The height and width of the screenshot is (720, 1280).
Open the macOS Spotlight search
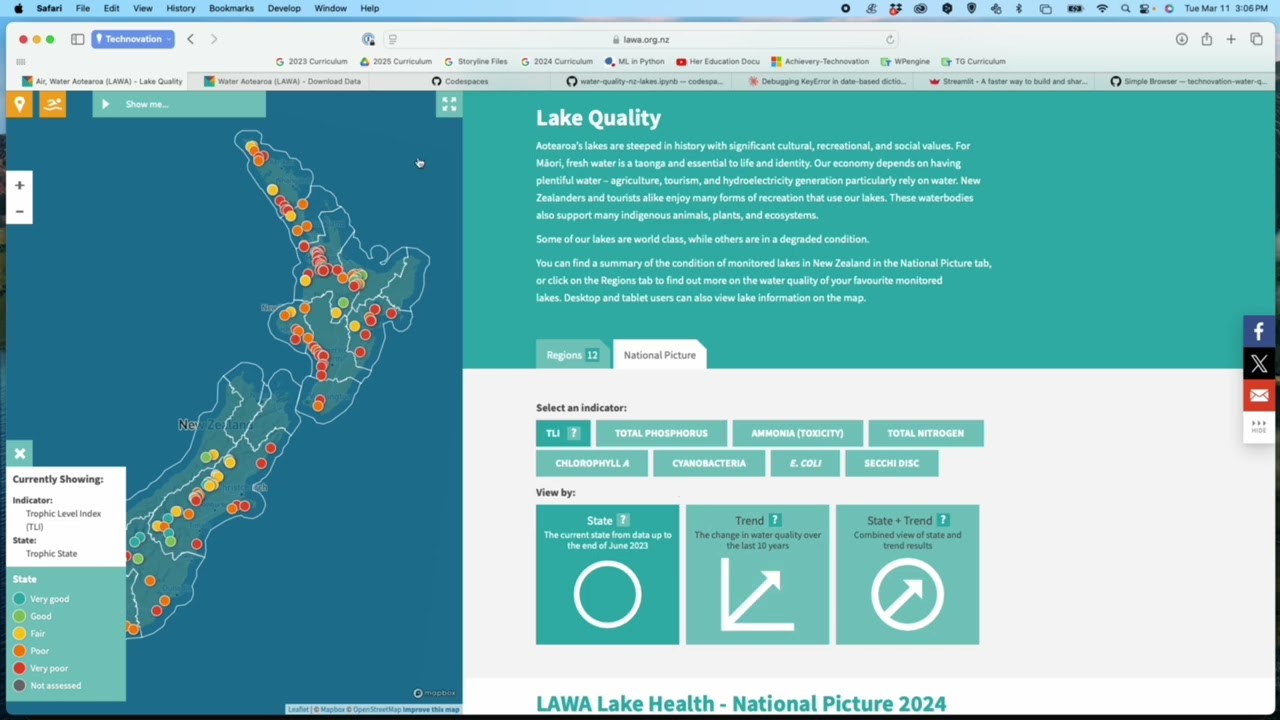click(1125, 8)
